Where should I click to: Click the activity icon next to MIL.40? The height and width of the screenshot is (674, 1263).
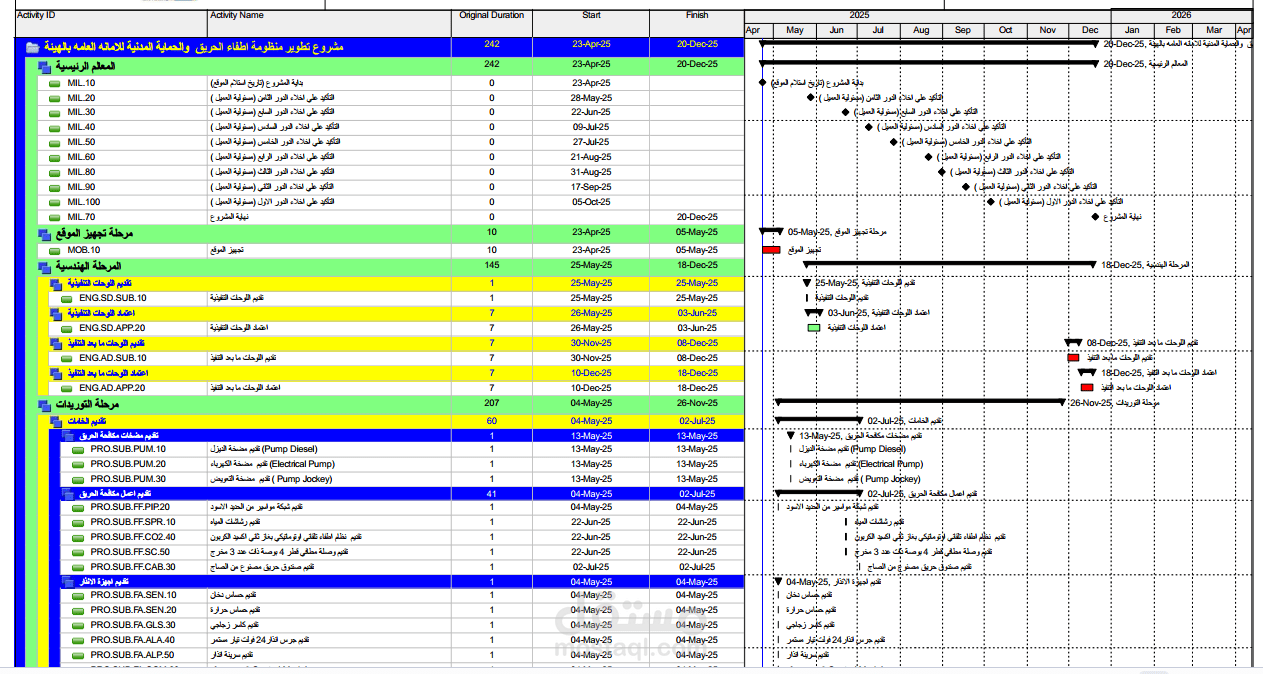pyautogui.click(x=55, y=128)
